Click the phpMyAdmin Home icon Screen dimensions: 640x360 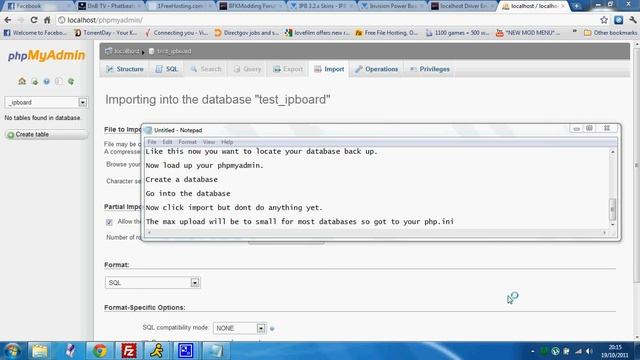[22, 81]
